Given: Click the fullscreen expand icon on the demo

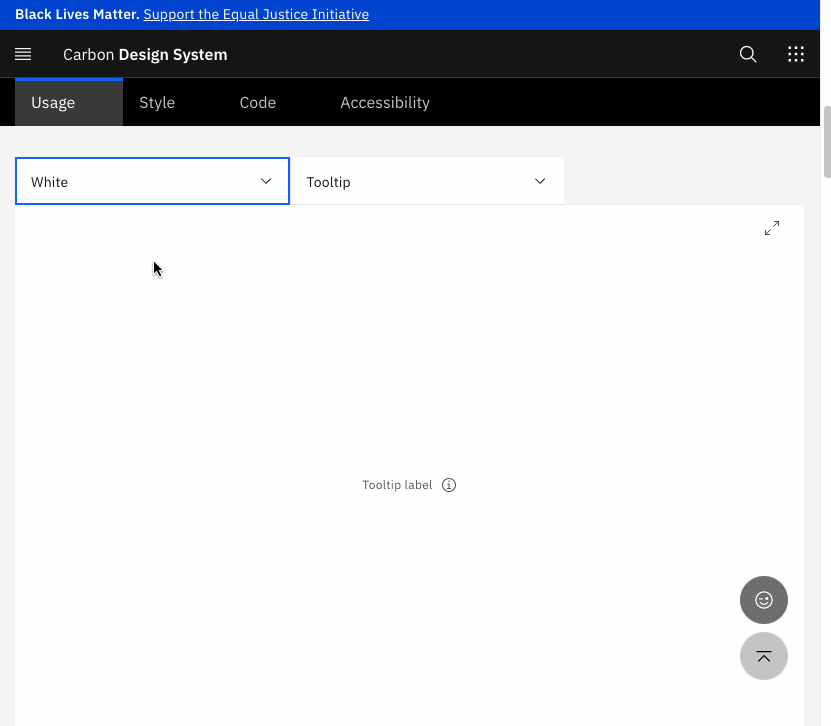Looking at the screenshot, I should (x=772, y=227).
